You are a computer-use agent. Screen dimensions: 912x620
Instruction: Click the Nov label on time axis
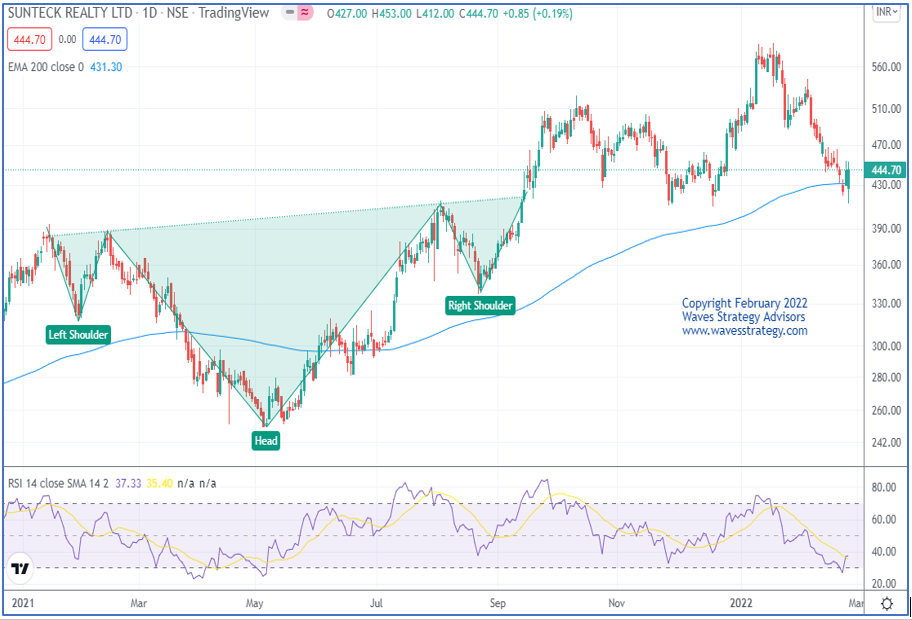617,603
